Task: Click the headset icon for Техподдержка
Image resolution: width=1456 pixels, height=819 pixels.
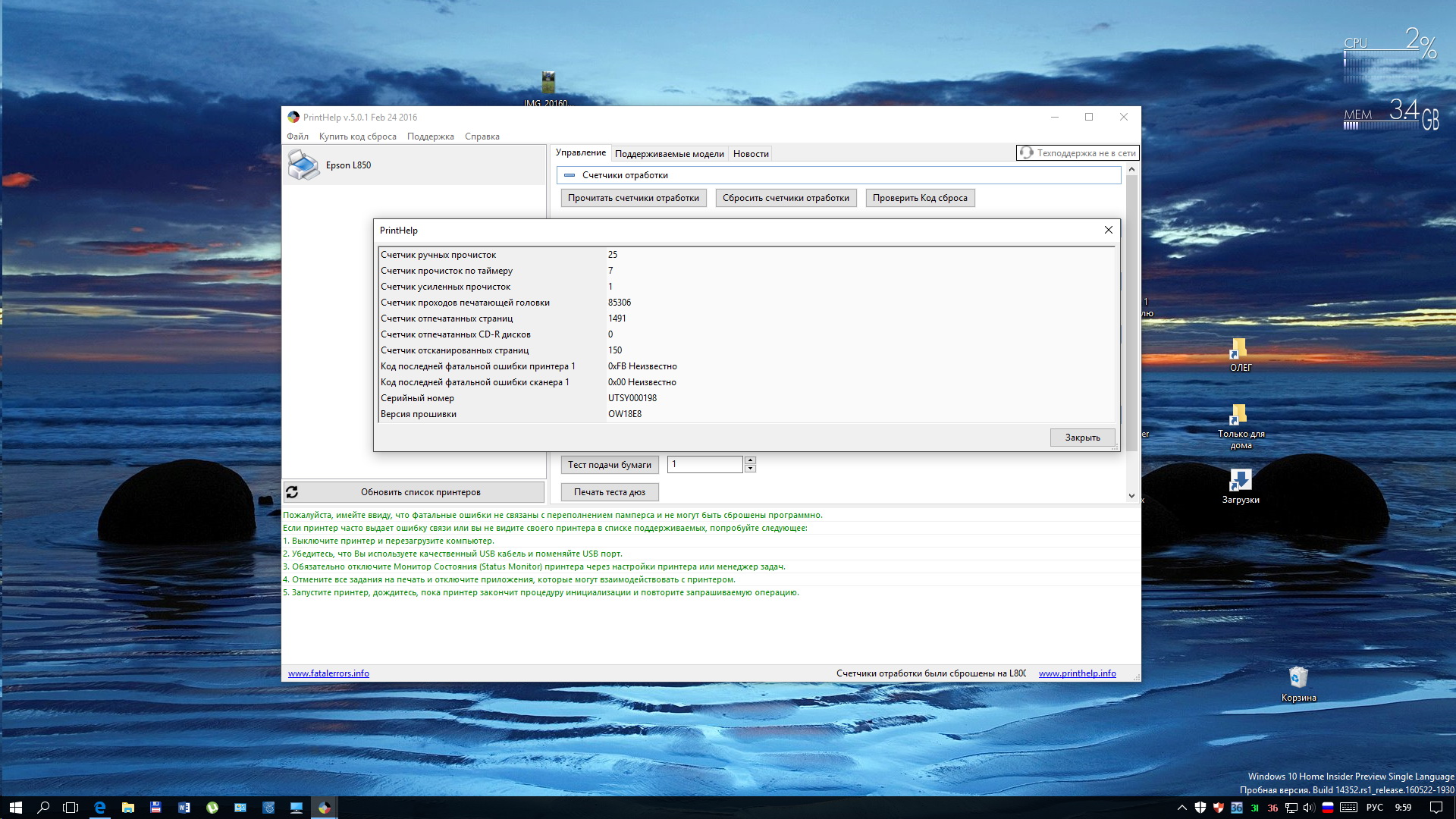Action: pyautogui.click(x=1026, y=153)
